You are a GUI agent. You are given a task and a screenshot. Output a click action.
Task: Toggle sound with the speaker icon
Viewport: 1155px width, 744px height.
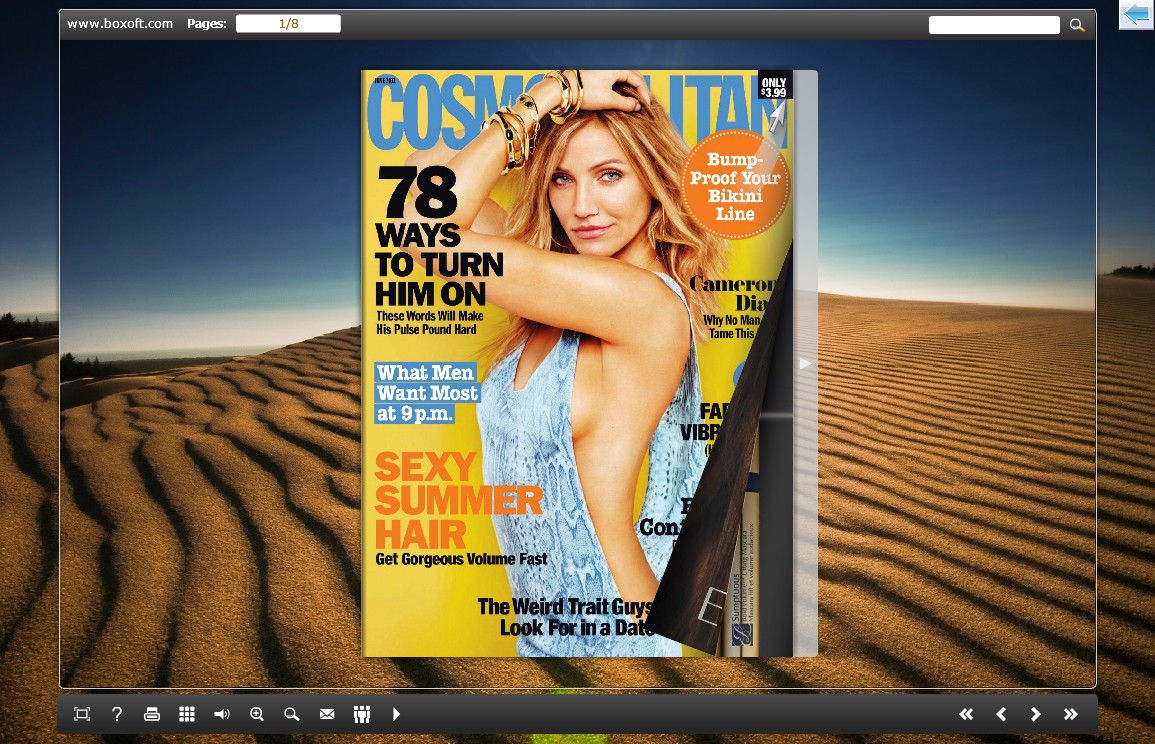click(x=222, y=714)
